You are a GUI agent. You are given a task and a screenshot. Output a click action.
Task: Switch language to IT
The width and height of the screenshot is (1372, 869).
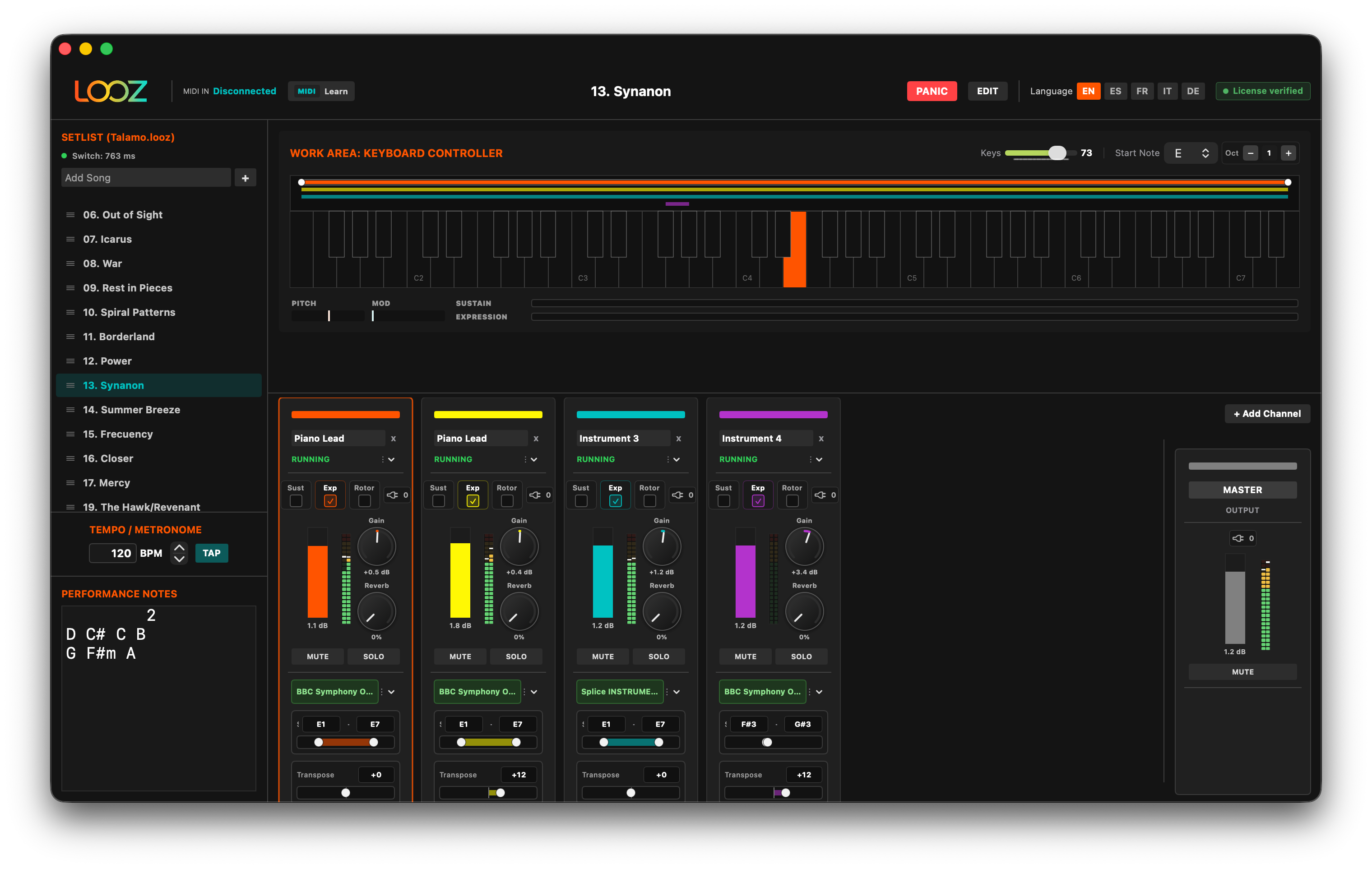(1167, 91)
